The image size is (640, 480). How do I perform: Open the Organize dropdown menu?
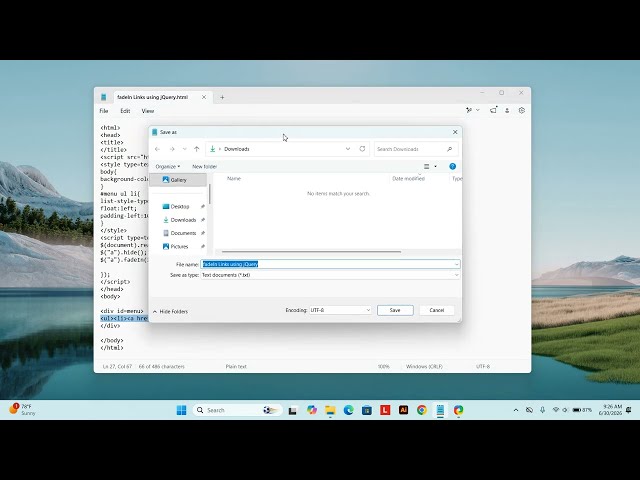[x=168, y=167]
